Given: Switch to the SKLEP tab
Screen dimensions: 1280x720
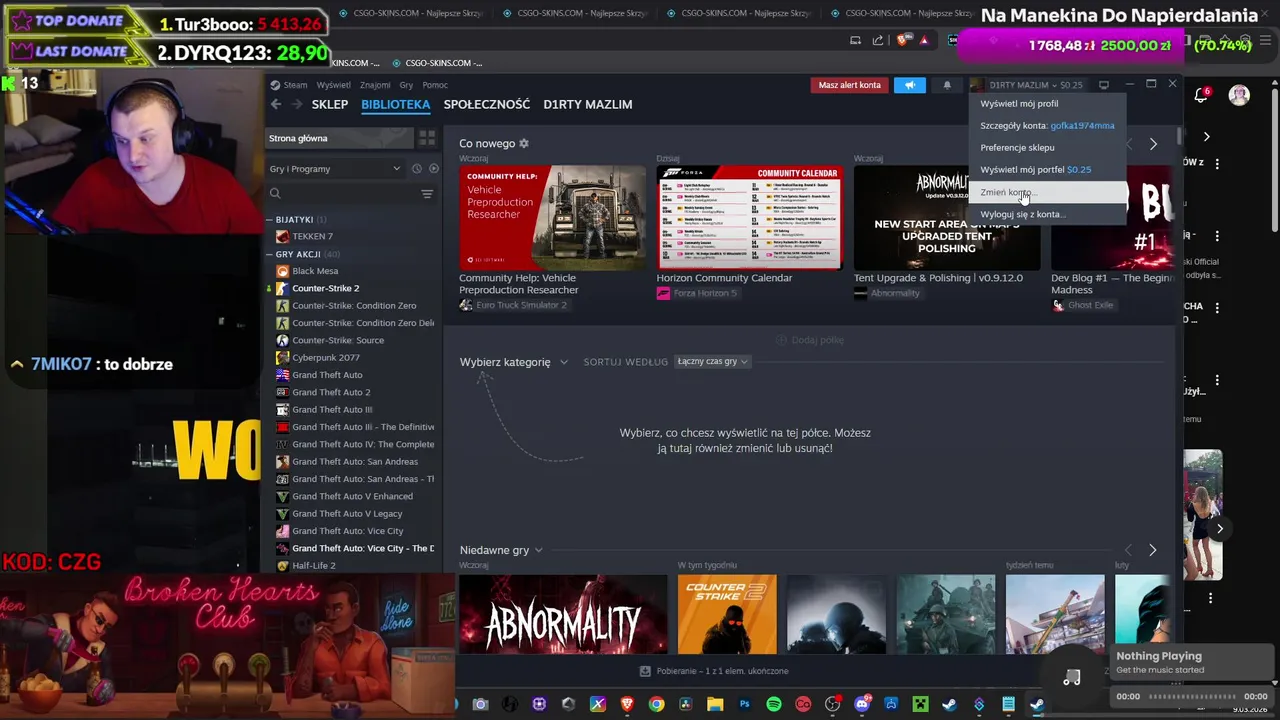Looking at the screenshot, I should tap(330, 104).
